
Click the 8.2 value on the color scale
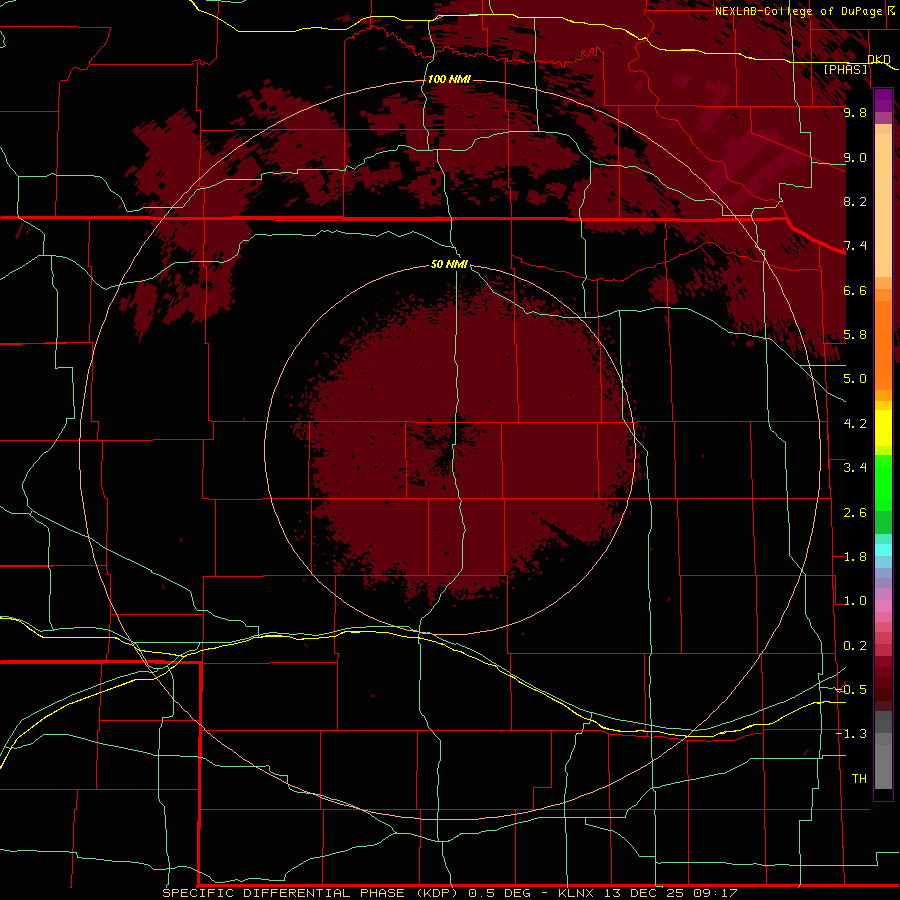tap(855, 201)
